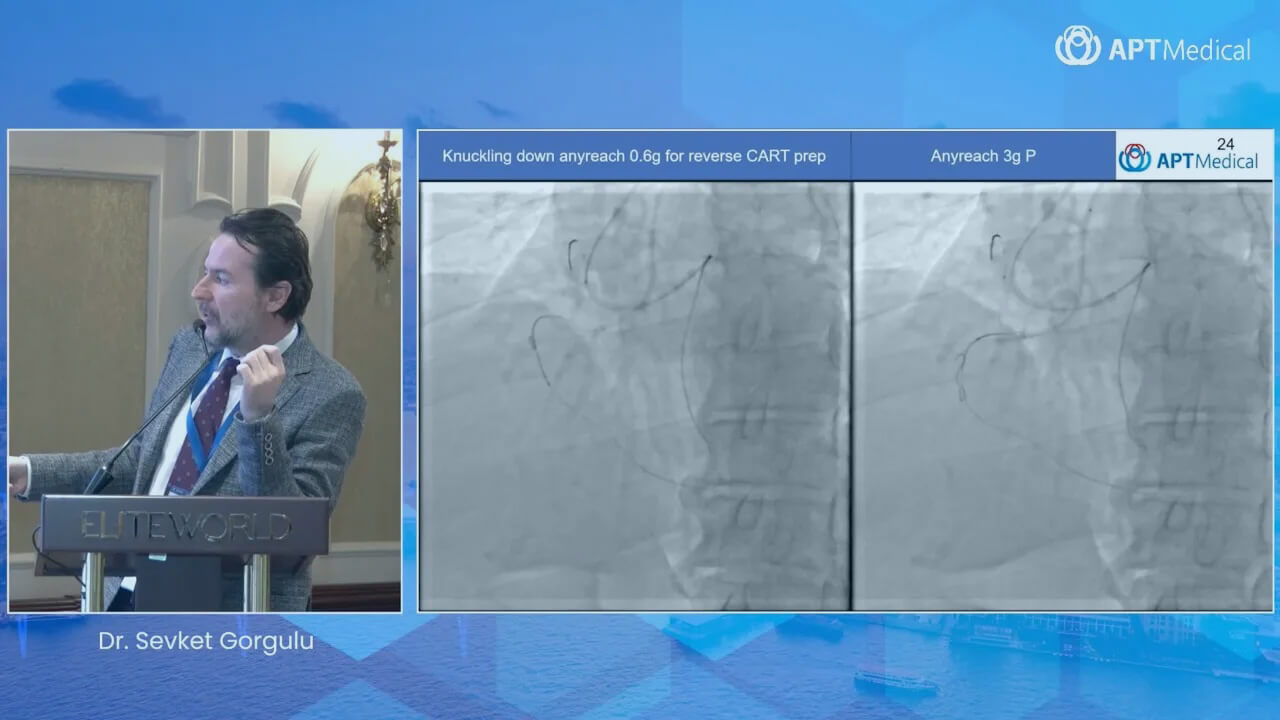The height and width of the screenshot is (720, 1280).
Task: Click the slide number 24
Action: point(1226,144)
